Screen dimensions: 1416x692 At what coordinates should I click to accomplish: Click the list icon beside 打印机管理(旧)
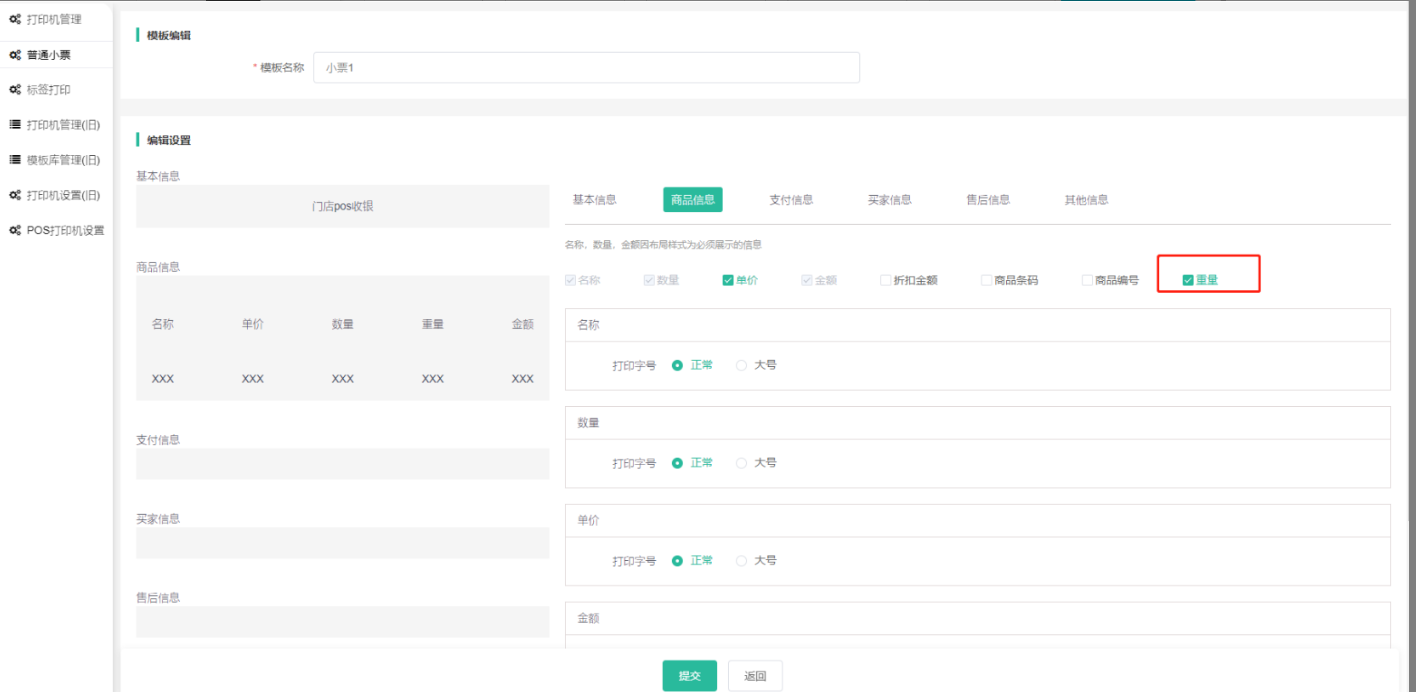point(15,125)
